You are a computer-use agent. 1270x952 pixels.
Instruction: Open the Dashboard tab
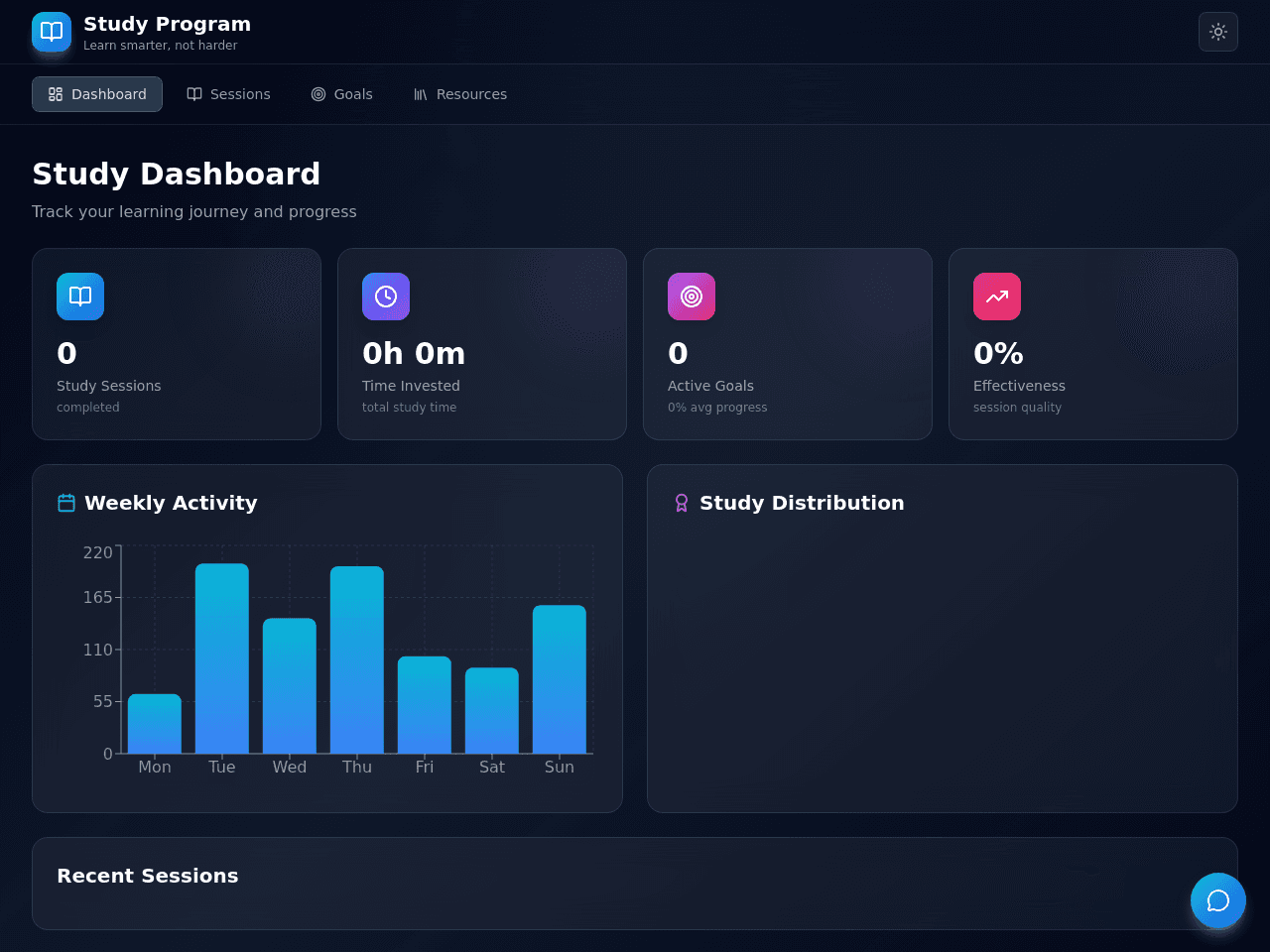(x=97, y=94)
